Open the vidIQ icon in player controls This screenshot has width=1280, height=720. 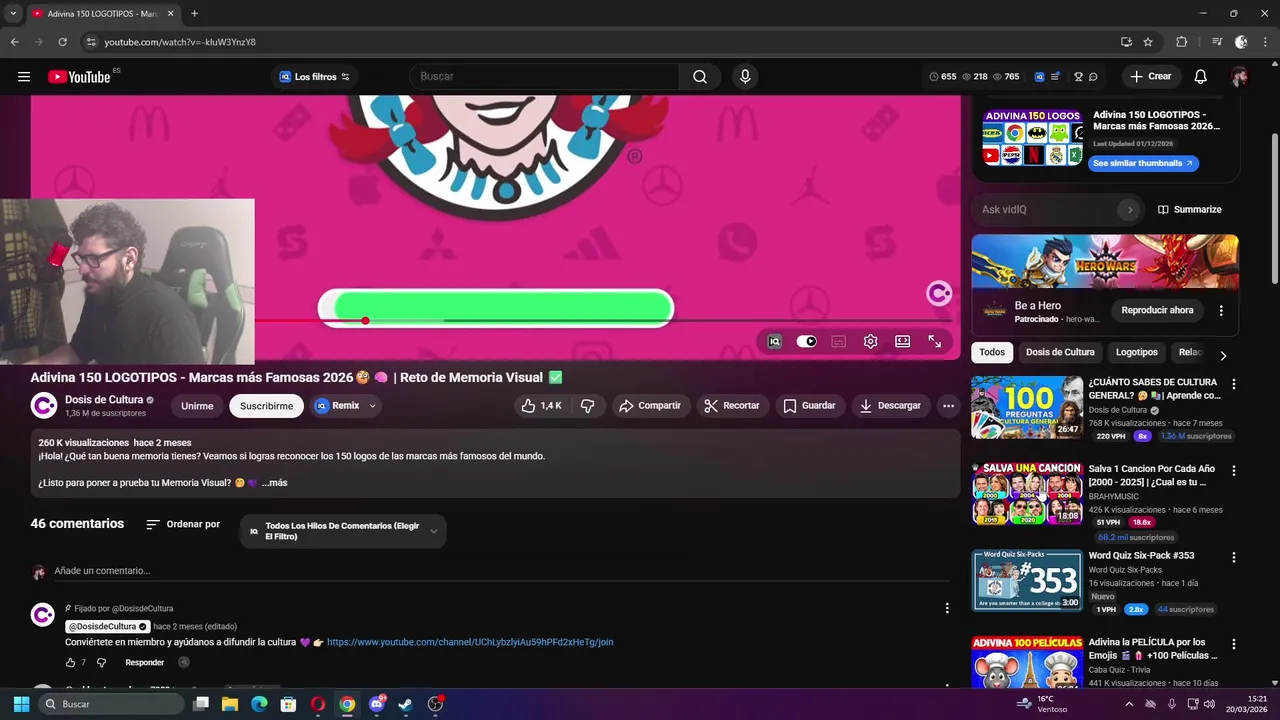(774, 341)
